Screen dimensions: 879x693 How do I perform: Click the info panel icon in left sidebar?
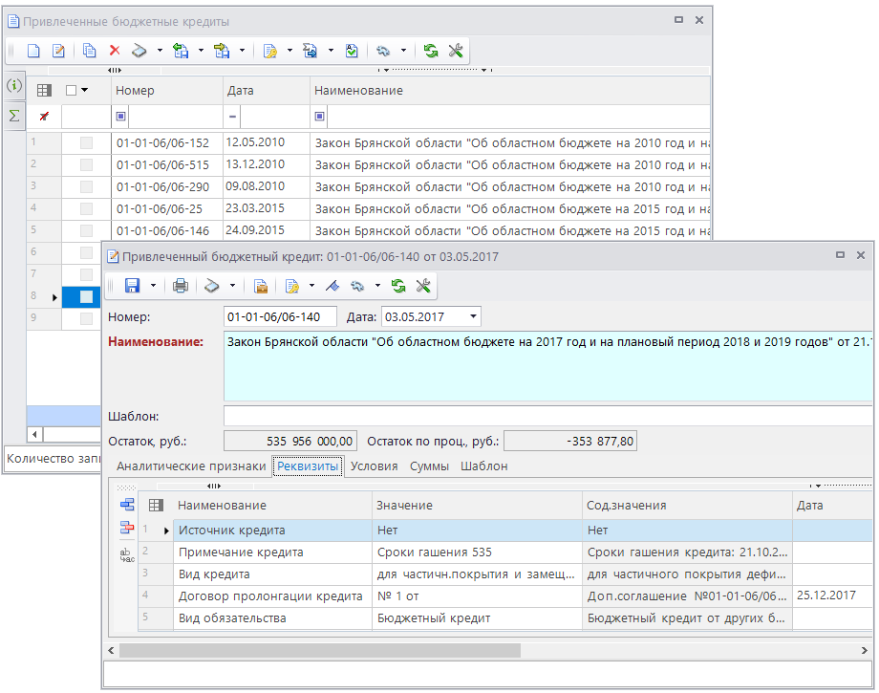pos(14,86)
